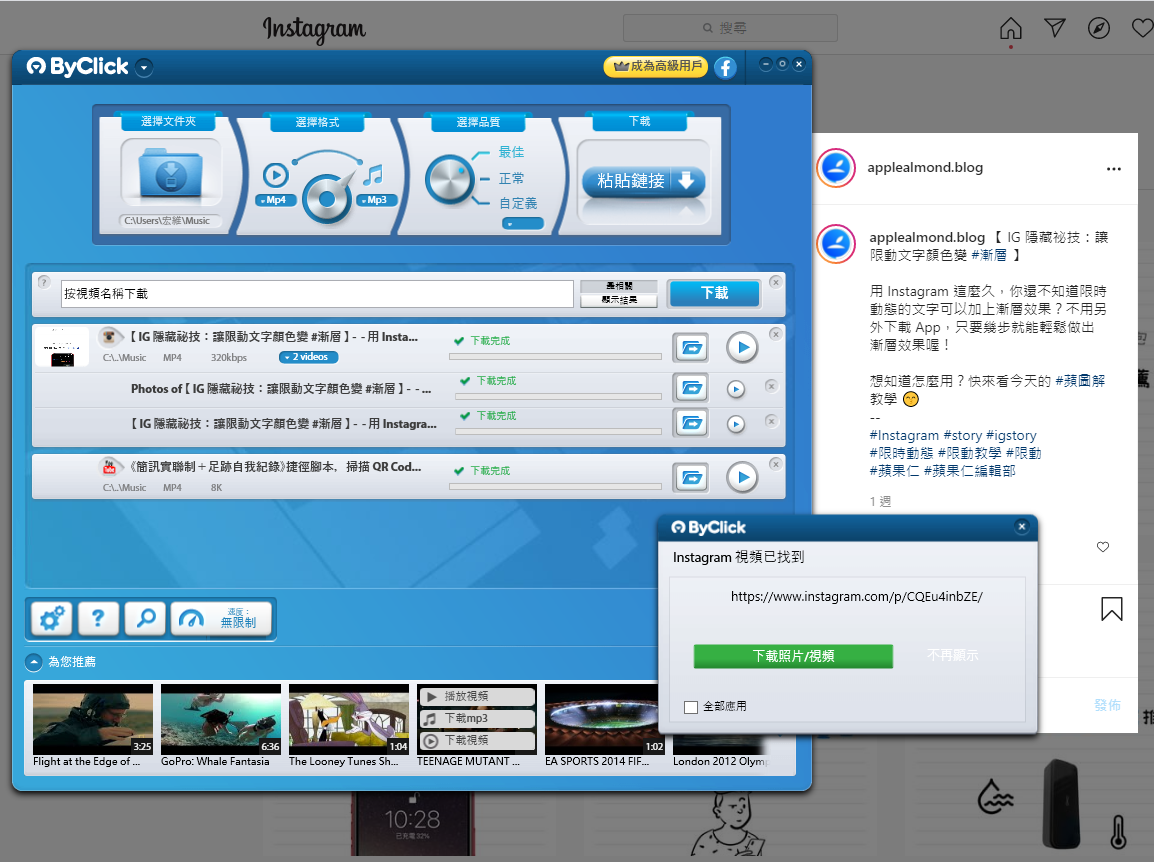Image resolution: width=1154 pixels, height=862 pixels.
Task: Choose 下載視頻 on TEENAGE MUTANT thumbnail
Action: pos(477,741)
